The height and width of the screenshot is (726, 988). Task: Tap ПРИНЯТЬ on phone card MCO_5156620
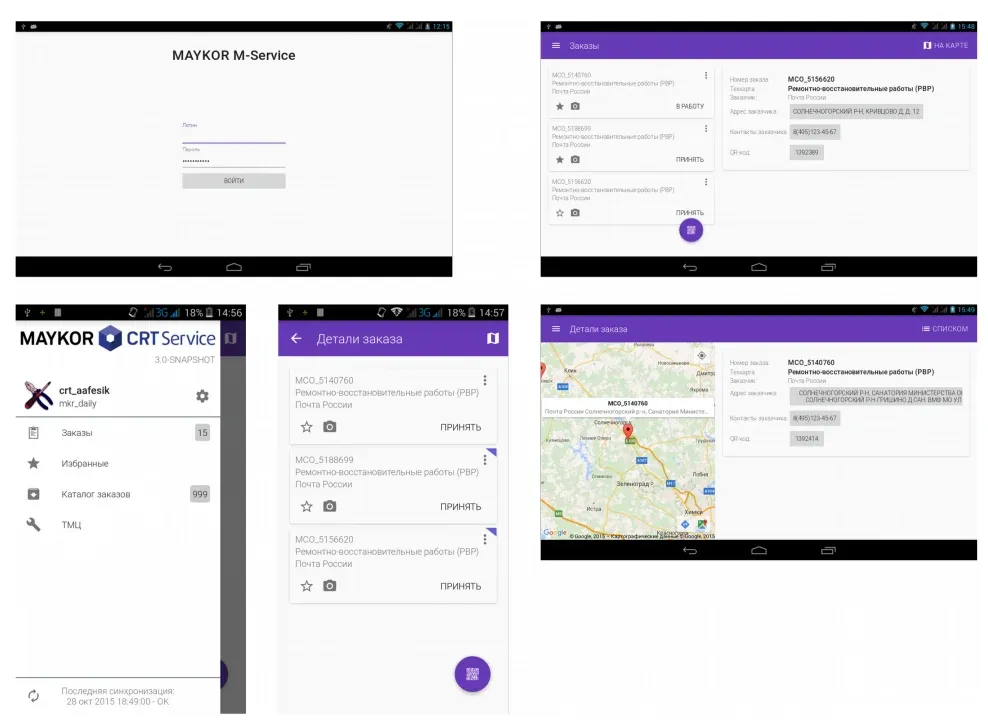click(461, 586)
